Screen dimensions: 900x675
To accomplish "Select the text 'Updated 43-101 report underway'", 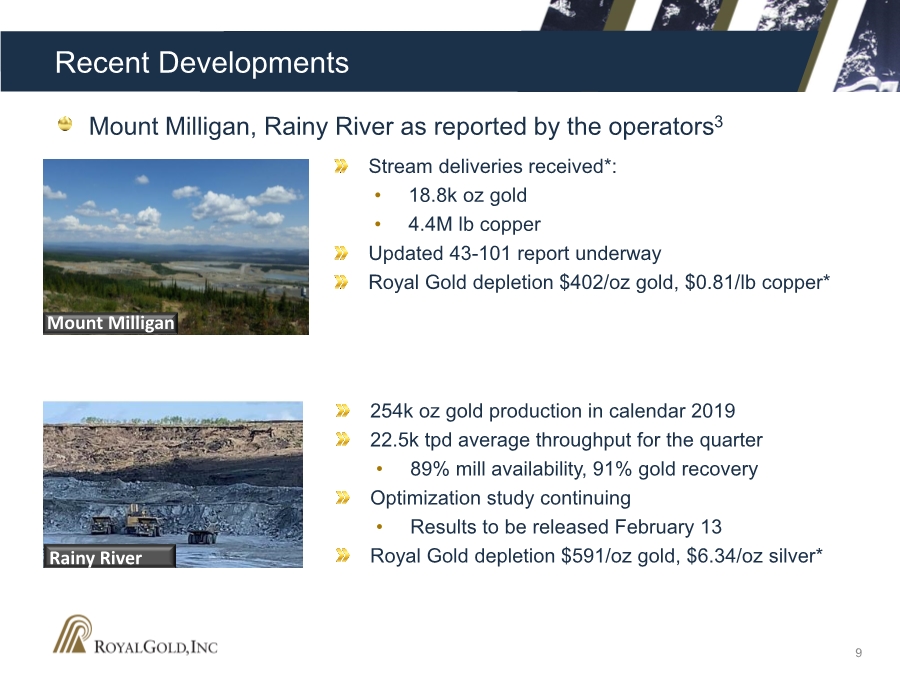I will click(515, 253).
